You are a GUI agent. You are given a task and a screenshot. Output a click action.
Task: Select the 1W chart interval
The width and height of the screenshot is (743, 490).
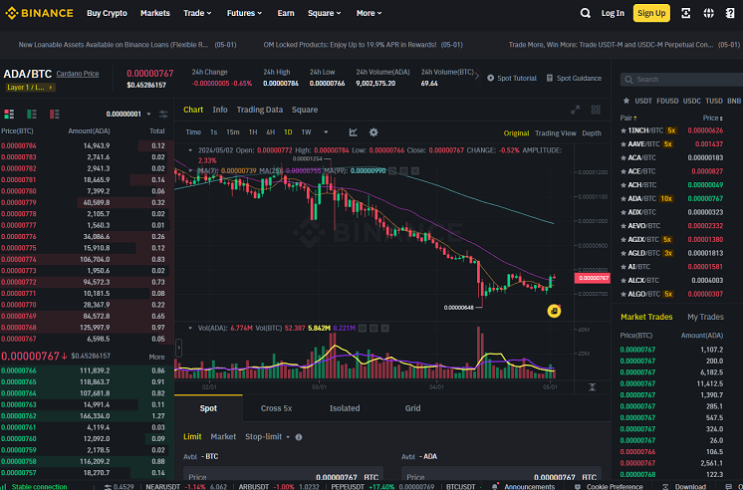pyautogui.click(x=307, y=132)
